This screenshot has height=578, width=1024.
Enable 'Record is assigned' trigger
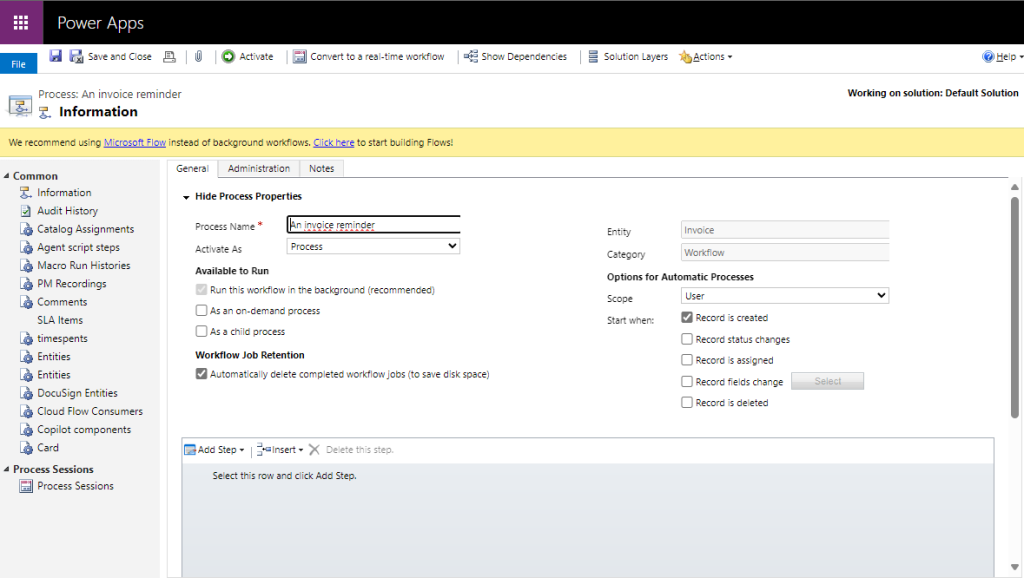tap(687, 360)
